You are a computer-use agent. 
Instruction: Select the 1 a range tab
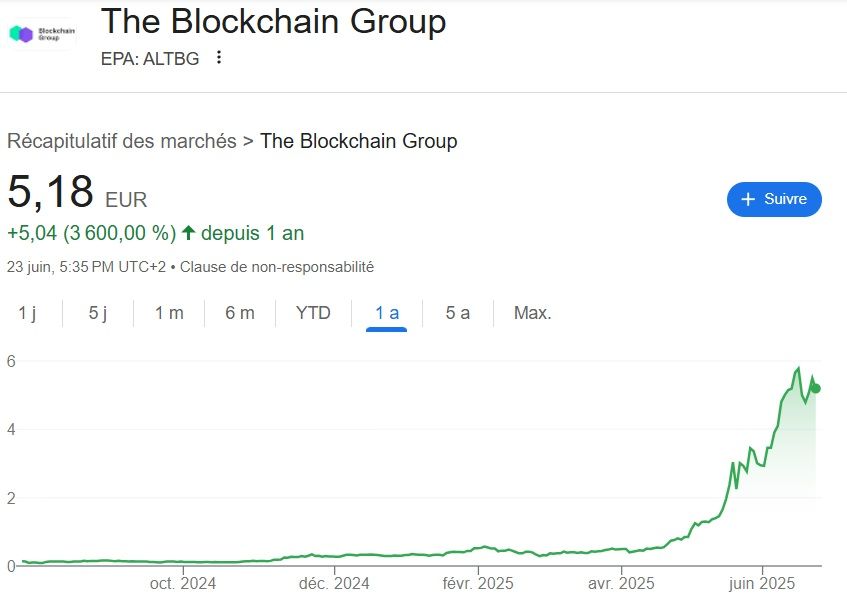(x=387, y=313)
